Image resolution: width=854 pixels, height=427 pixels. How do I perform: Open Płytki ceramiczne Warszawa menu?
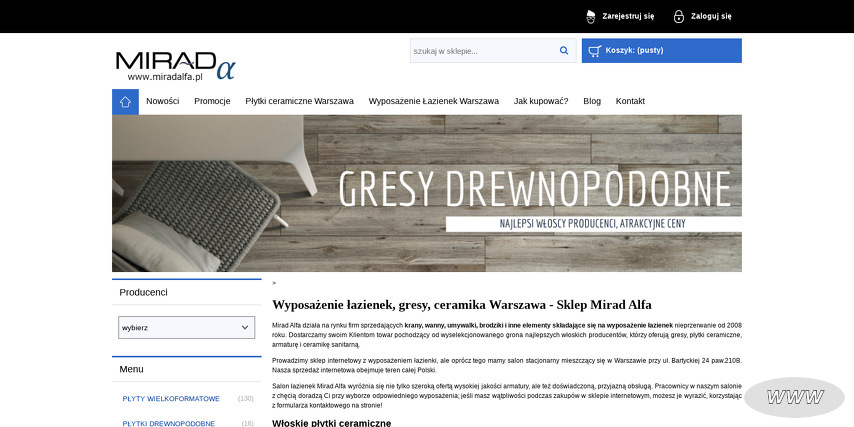300,101
